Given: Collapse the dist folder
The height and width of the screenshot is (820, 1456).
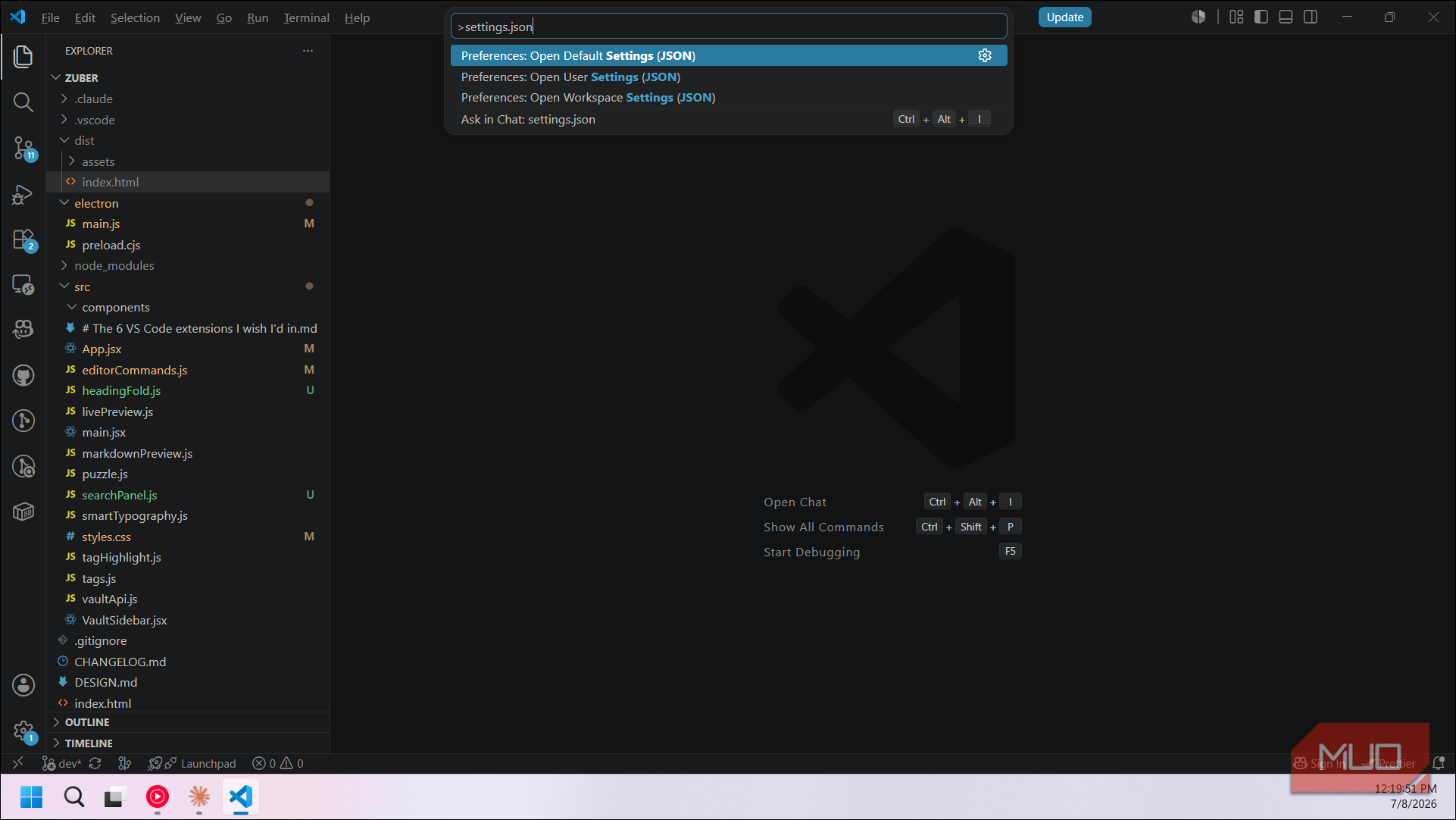Looking at the screenshot, I should [x=188, y=140].
